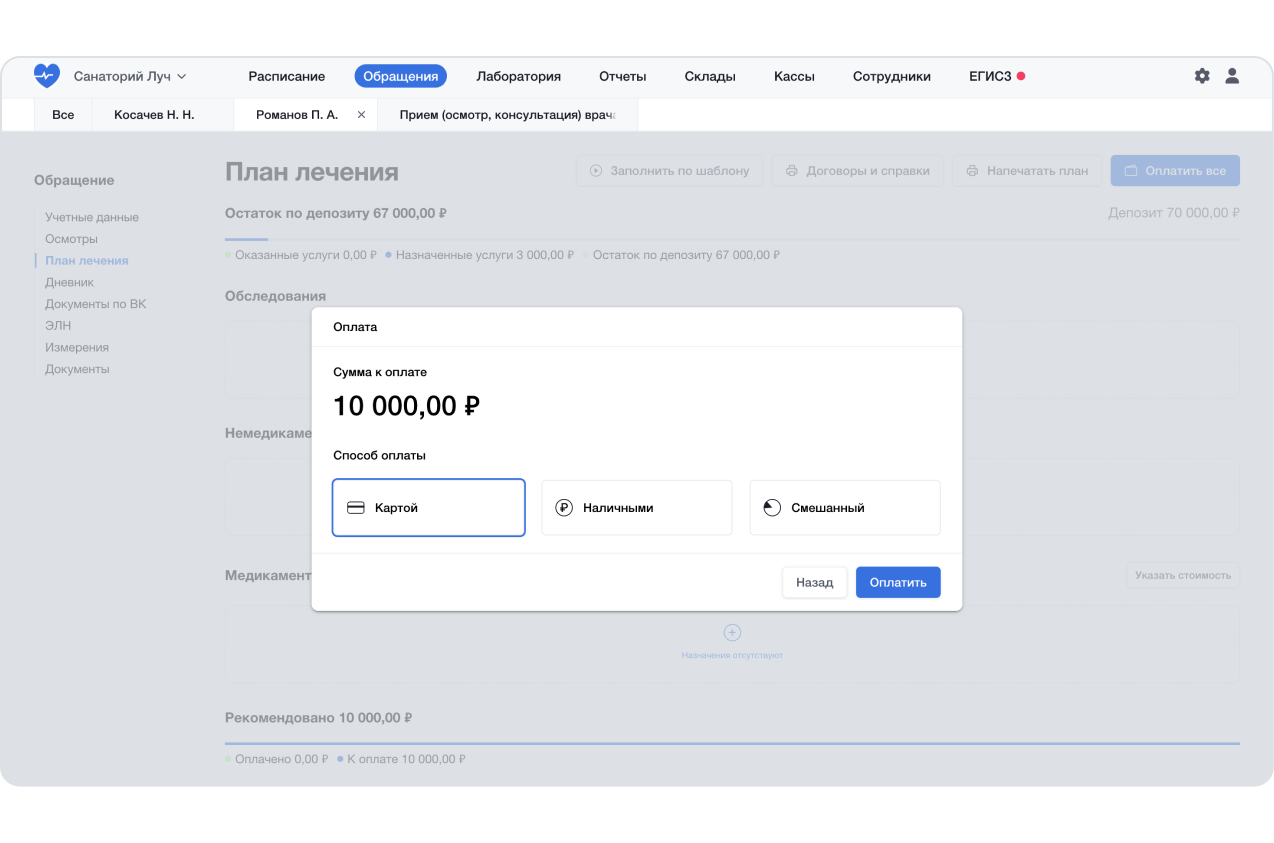Open the Лаборатория menu

click(x=518, y=76)
